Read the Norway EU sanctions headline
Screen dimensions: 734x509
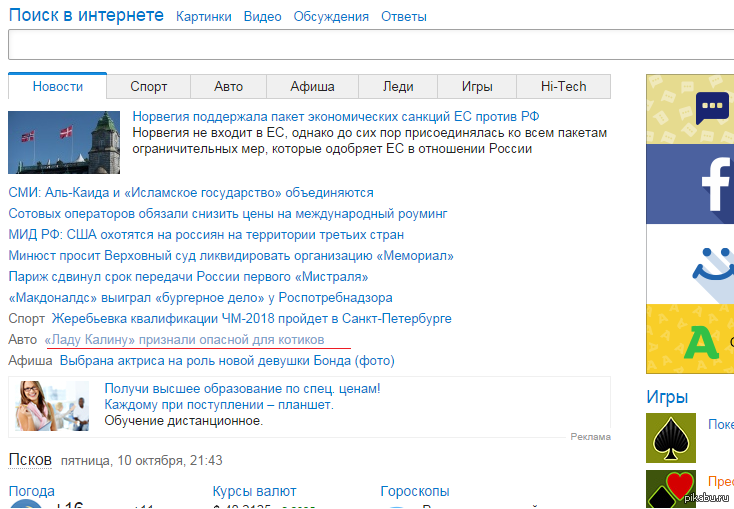[335, 116]
